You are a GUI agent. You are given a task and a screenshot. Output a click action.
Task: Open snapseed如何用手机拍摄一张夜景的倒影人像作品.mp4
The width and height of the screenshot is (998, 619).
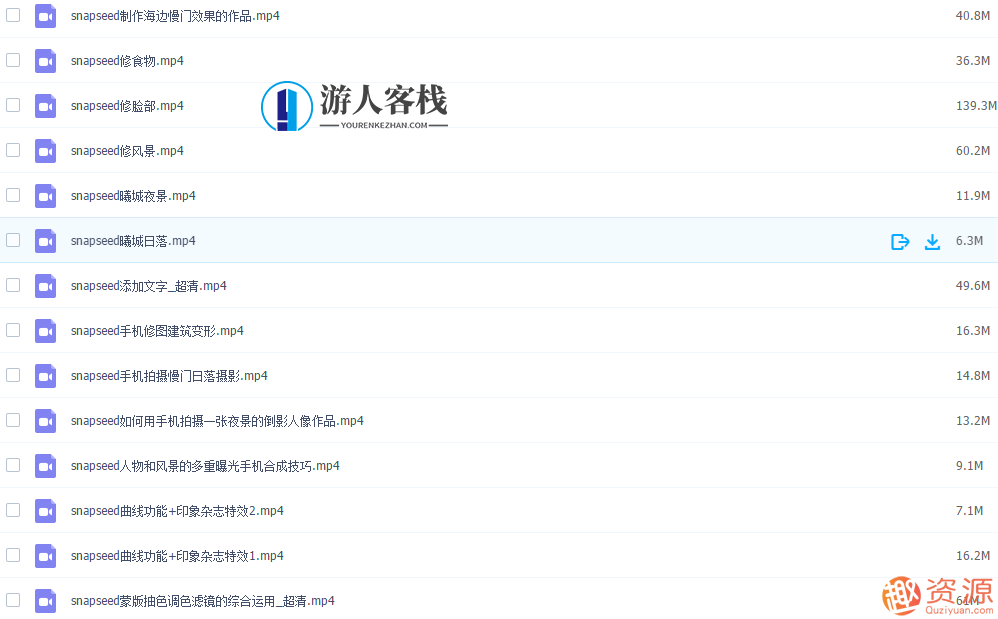coord(217,421)
